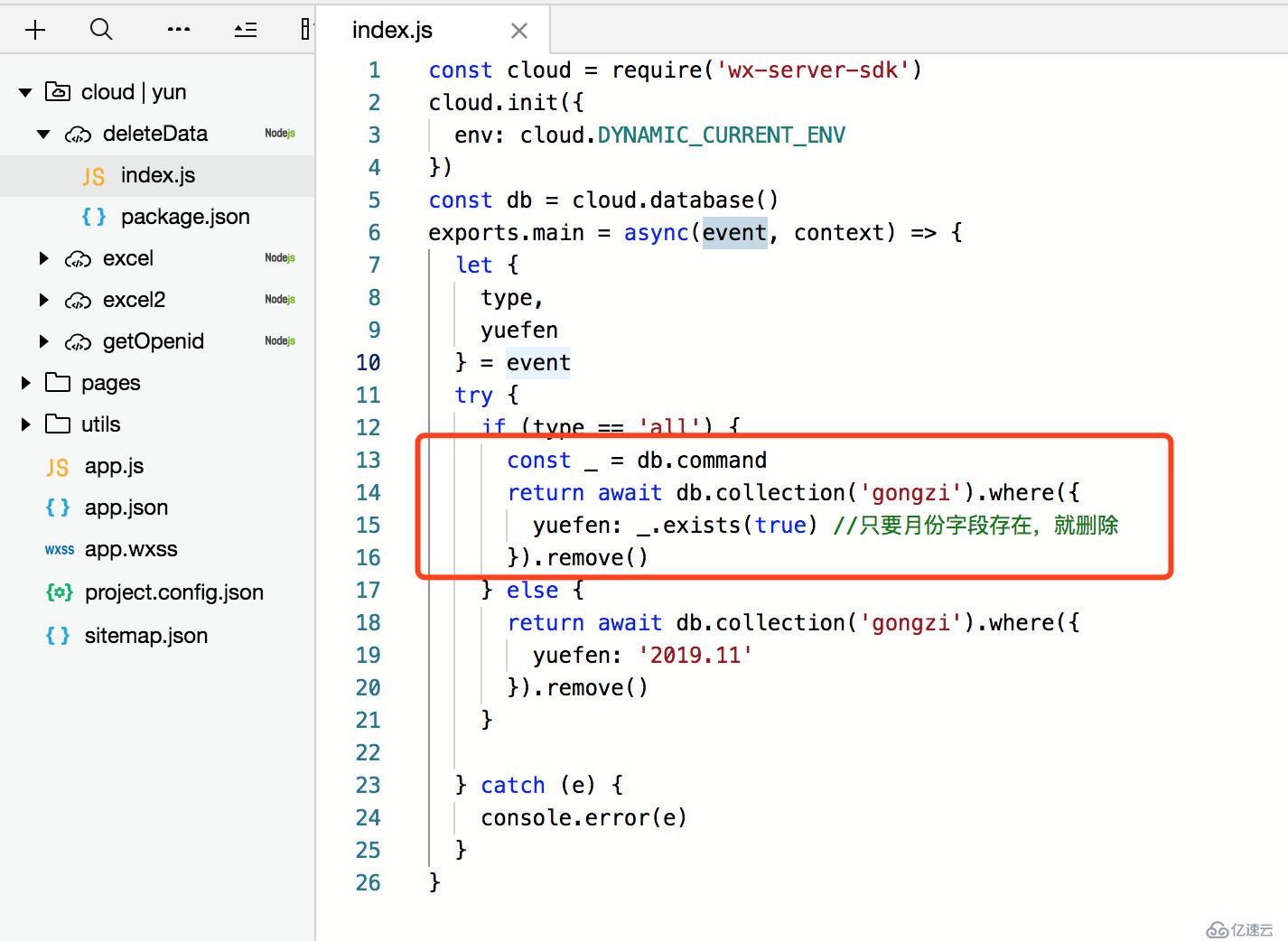
Task: Close the index.js editor tab
Action: pyautogui.click(x=519, y=31)
